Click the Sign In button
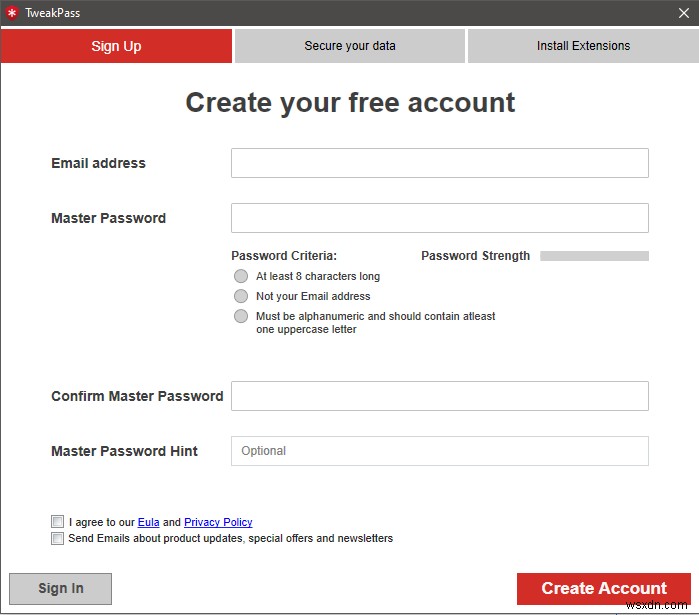This screenshot has height=615, width=699. click(61, 589)
